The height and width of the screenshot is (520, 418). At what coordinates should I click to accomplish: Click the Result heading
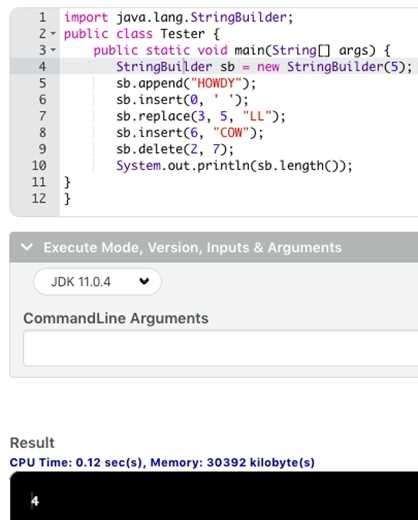[32, 443]
